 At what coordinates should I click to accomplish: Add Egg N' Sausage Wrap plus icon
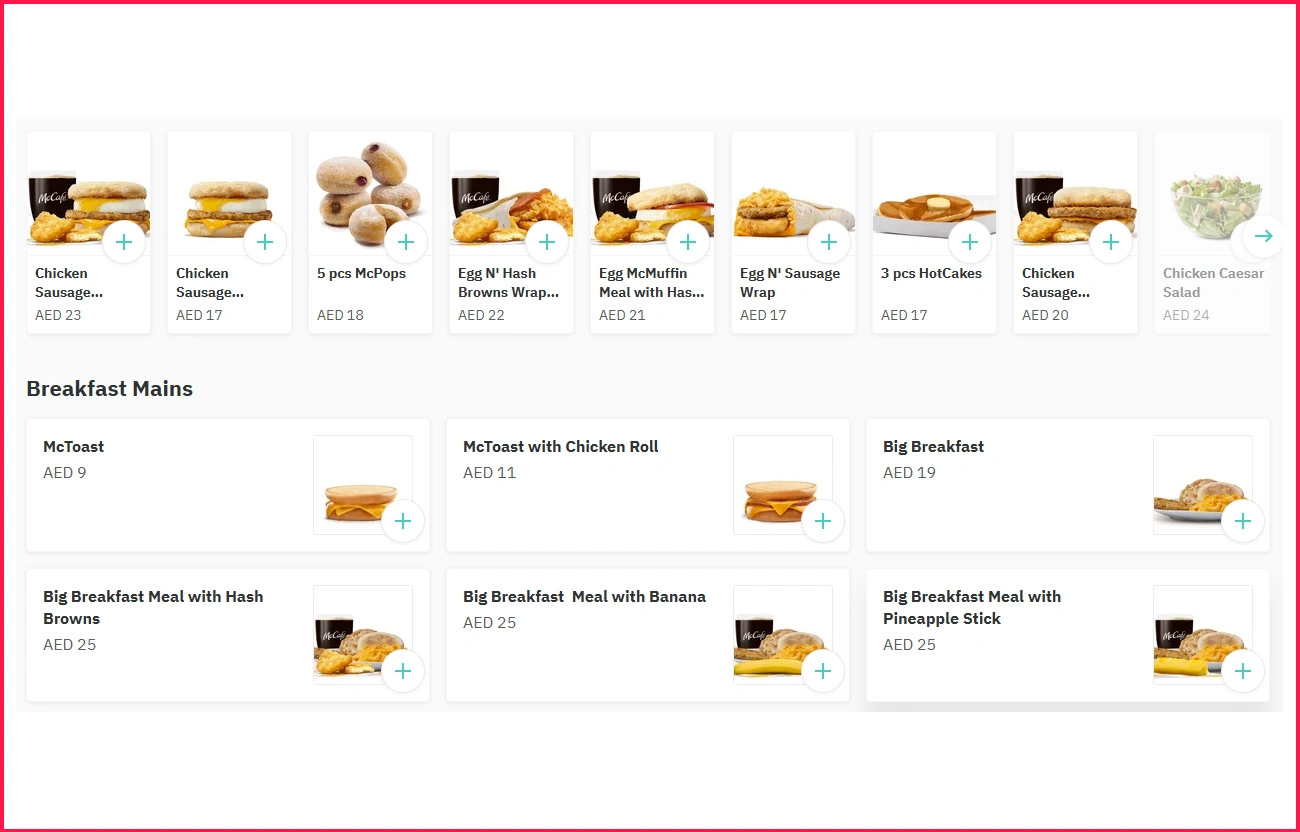(x=829, y=242)
